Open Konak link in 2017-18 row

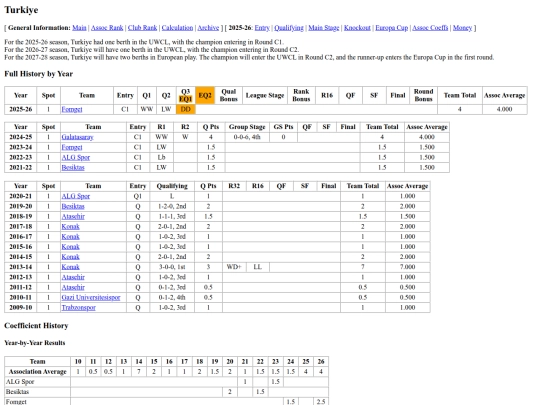pyautogui.click(x=71, y=227)
